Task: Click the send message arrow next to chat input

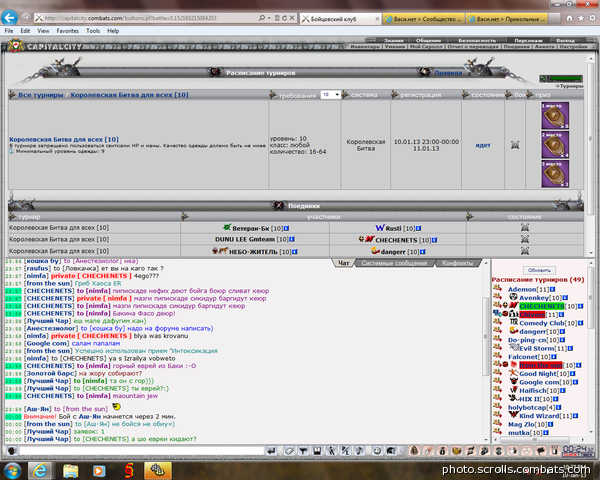Action: (x=271, y=451)
